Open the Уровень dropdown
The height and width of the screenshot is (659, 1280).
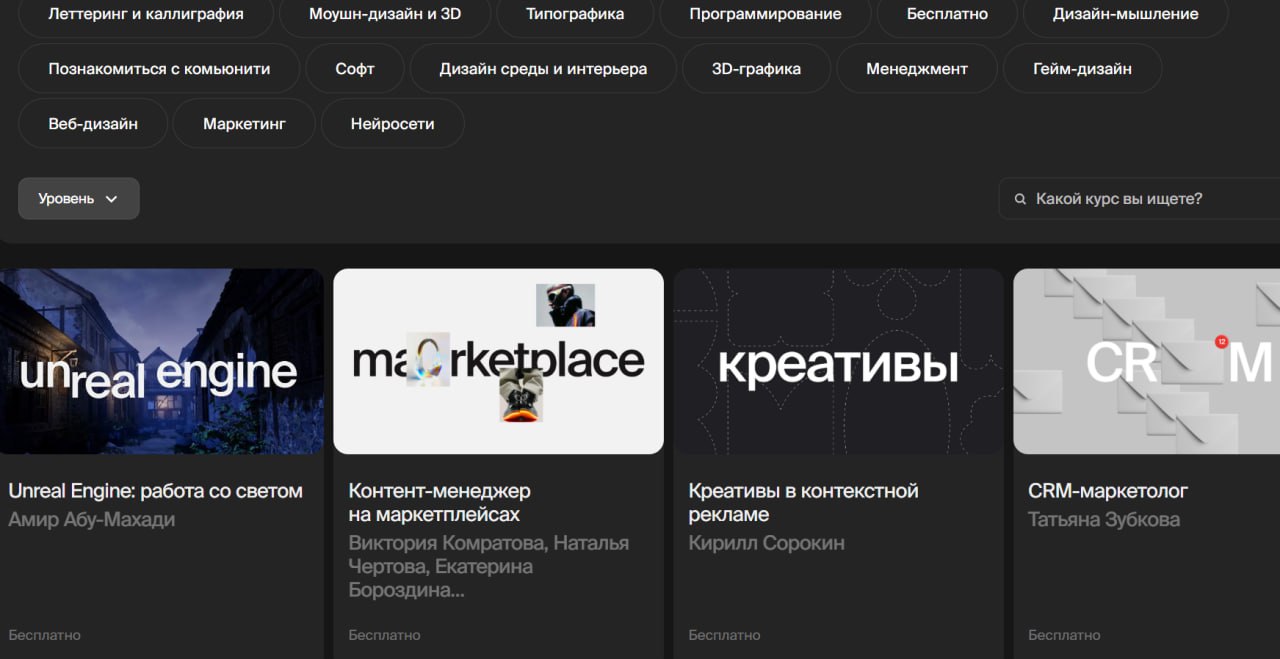tap(79, 199)
